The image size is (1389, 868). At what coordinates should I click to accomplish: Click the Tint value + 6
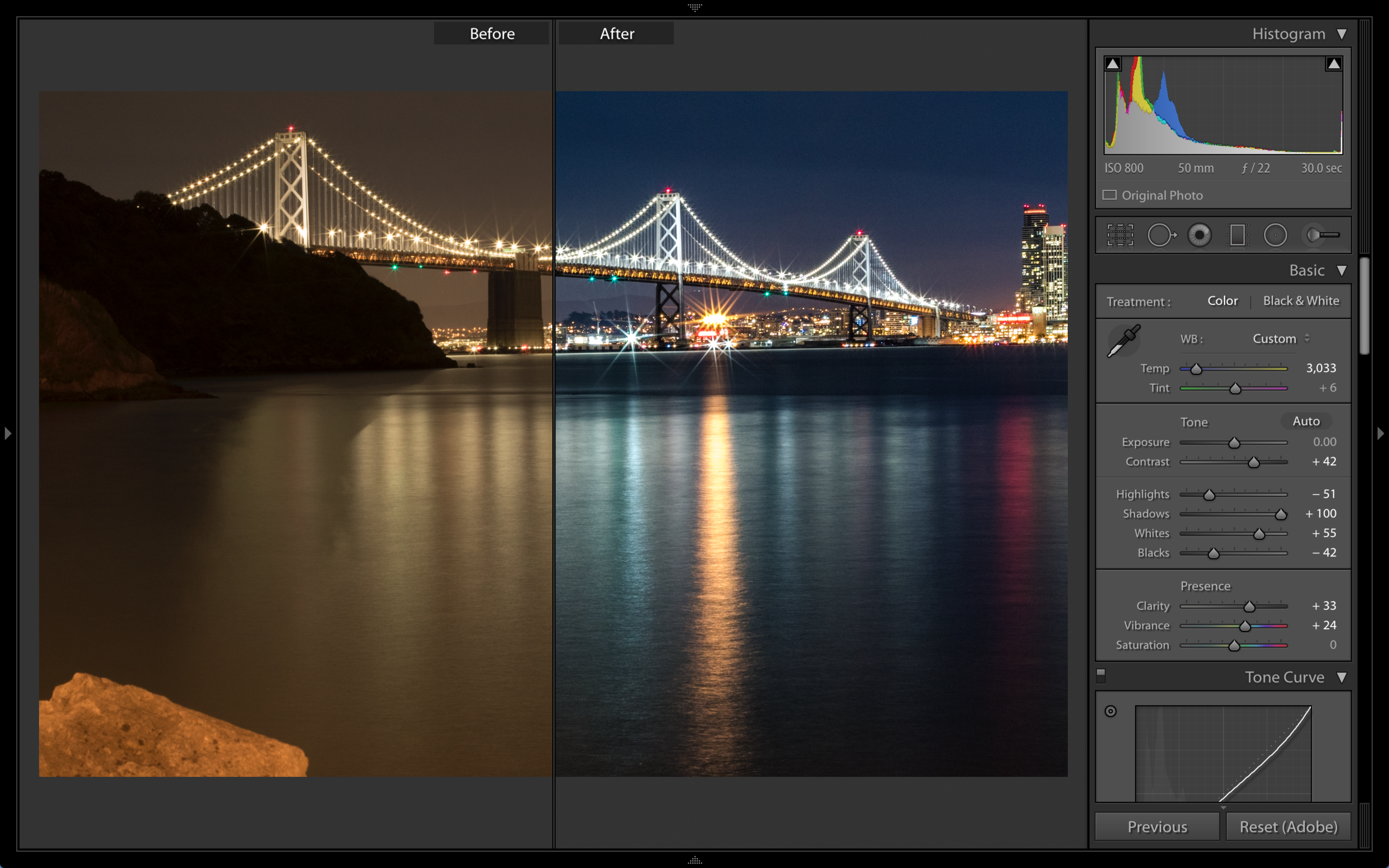point(1327,388)
